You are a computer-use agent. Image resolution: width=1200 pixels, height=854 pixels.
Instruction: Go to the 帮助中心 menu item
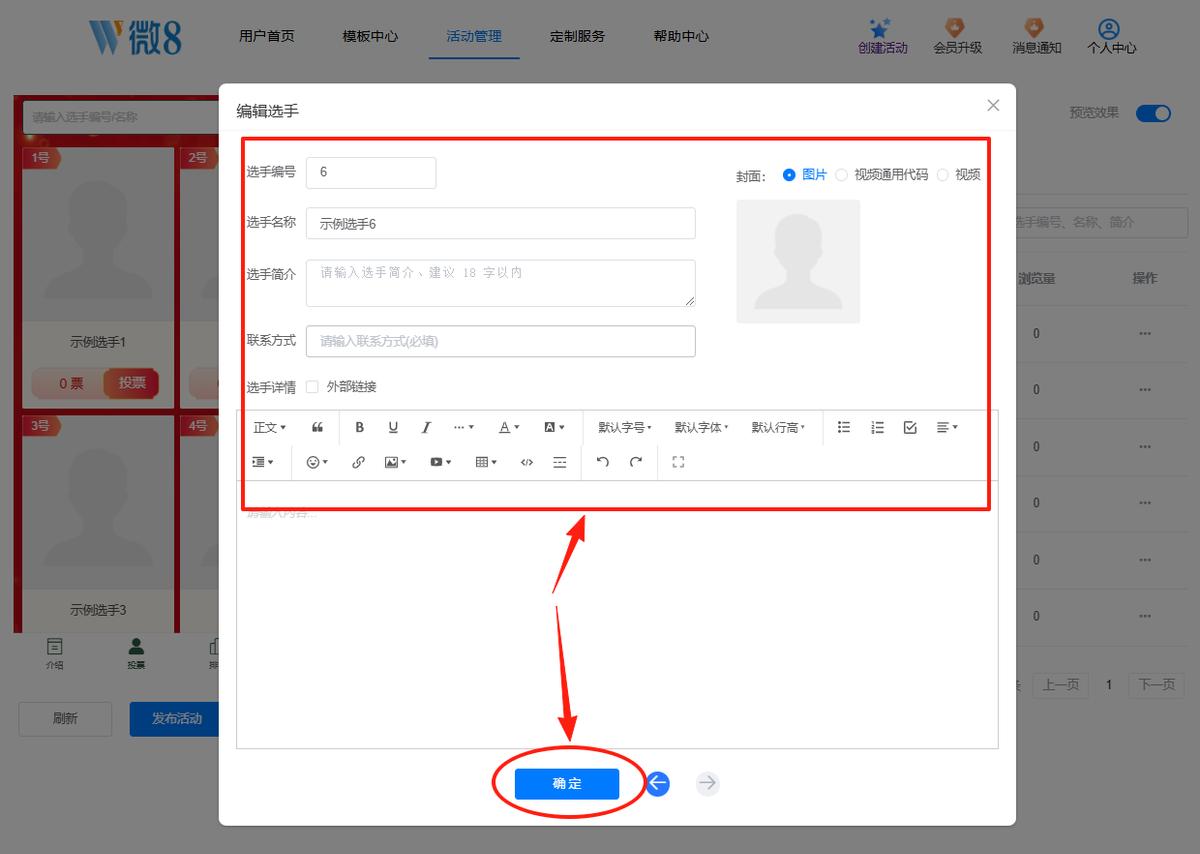[681, 36]
